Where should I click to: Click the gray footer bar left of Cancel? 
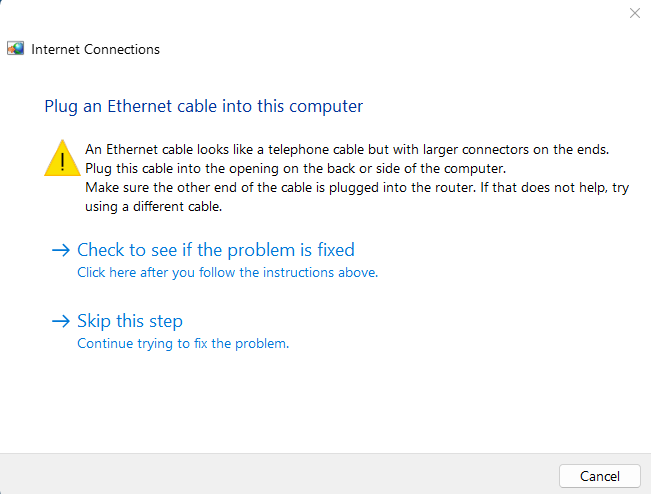pyautogui.click(x=278, y=474)
